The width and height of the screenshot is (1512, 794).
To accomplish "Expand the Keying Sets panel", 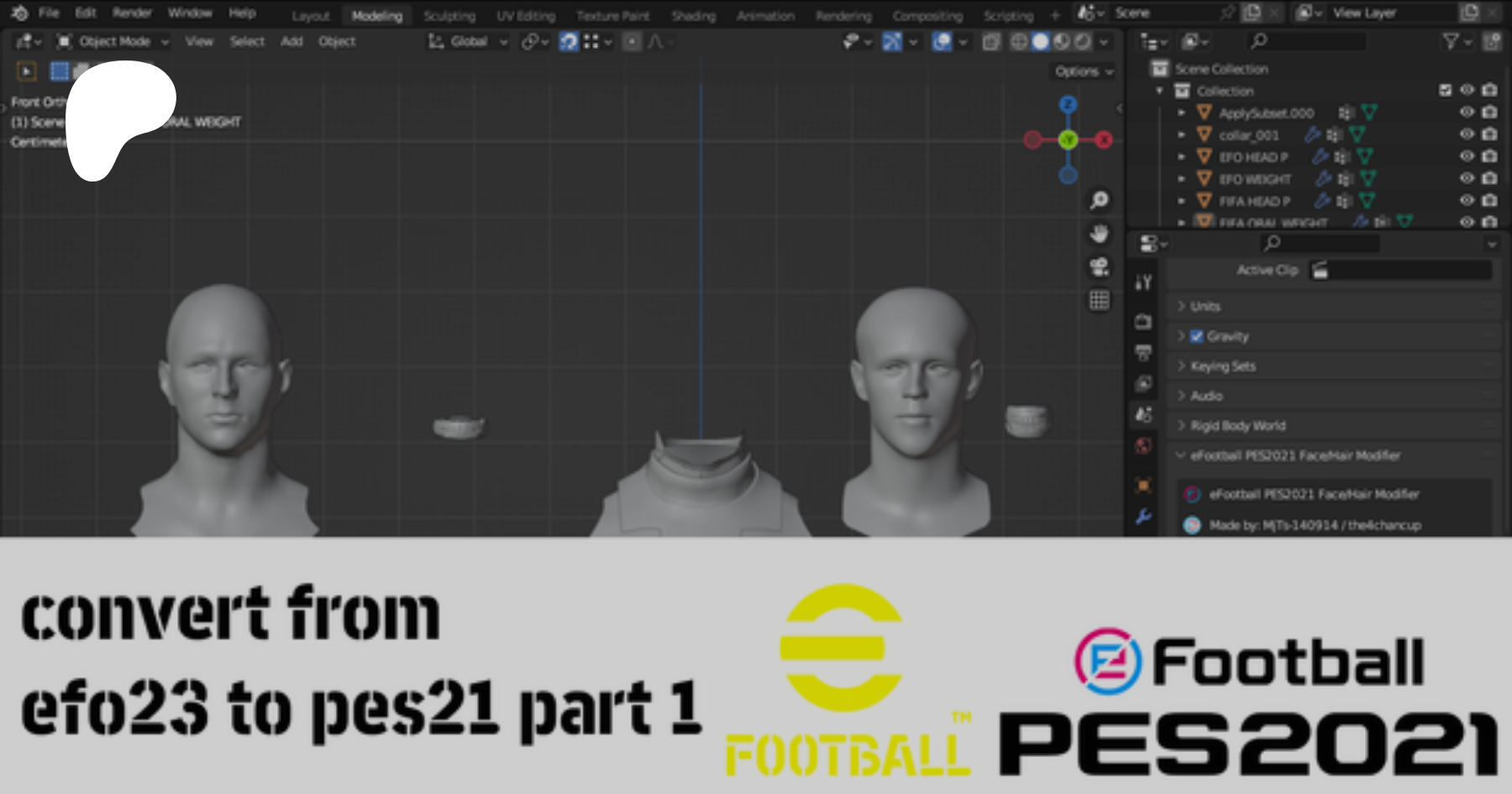I will coord(1333,366).
